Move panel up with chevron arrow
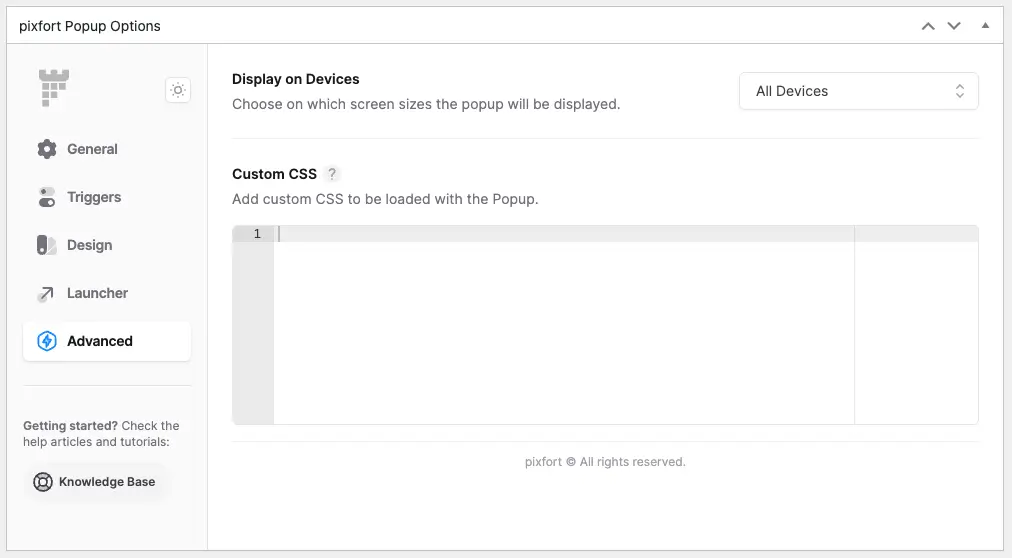The height and width of the screenshot is (558, 1012). pos(928,26)
